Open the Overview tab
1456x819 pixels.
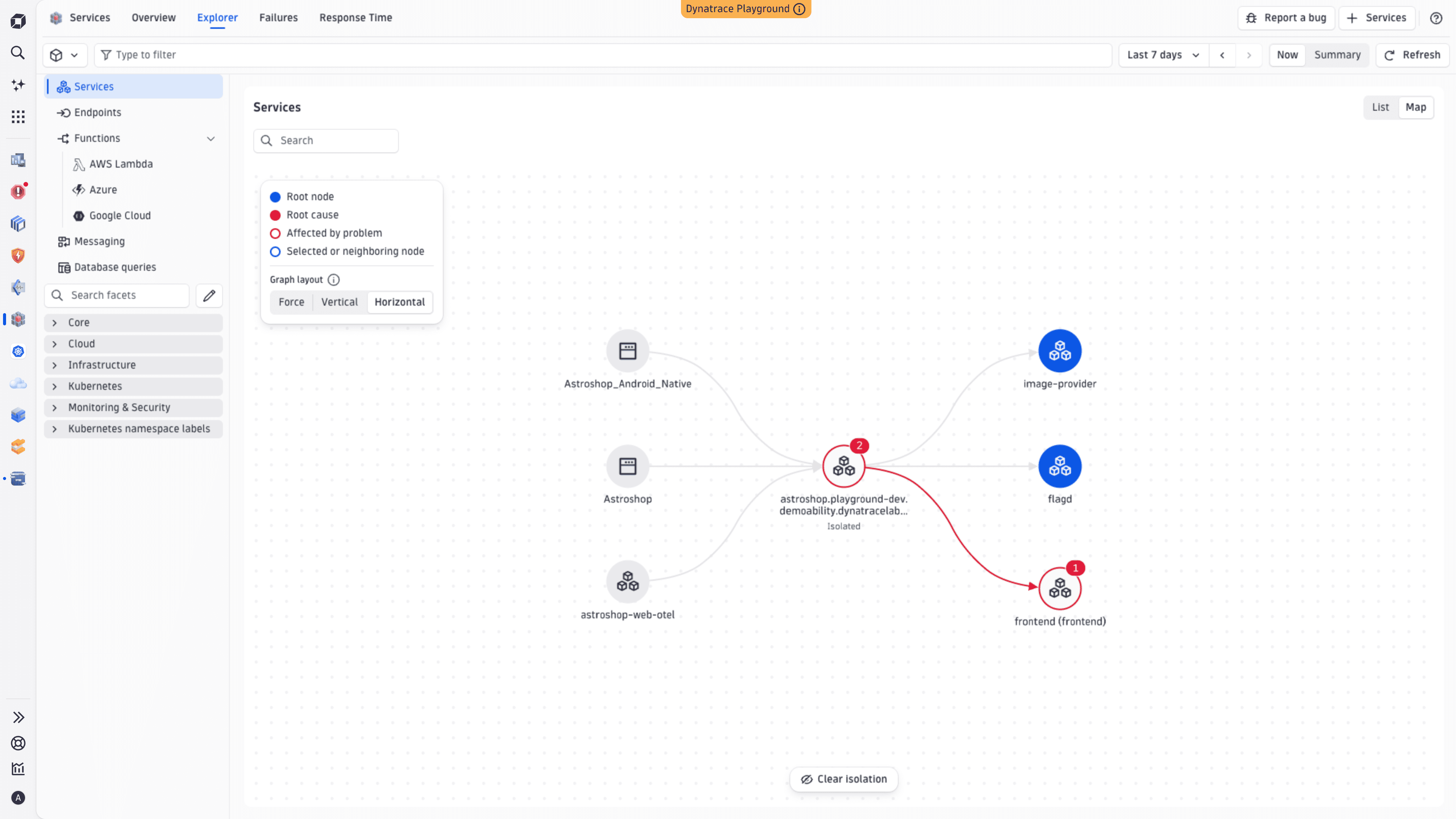(154, 18)
